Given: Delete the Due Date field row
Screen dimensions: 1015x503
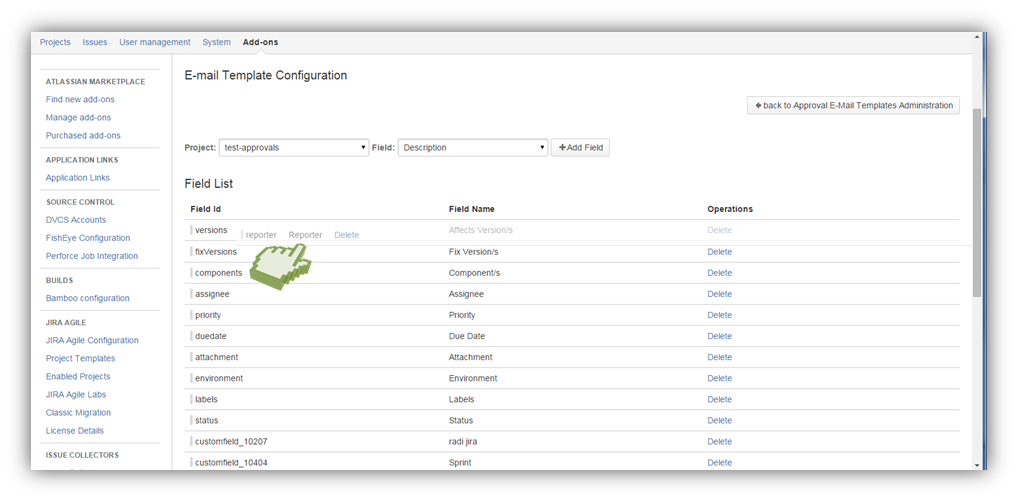Looking at the screenshot, I should point(719,336).
